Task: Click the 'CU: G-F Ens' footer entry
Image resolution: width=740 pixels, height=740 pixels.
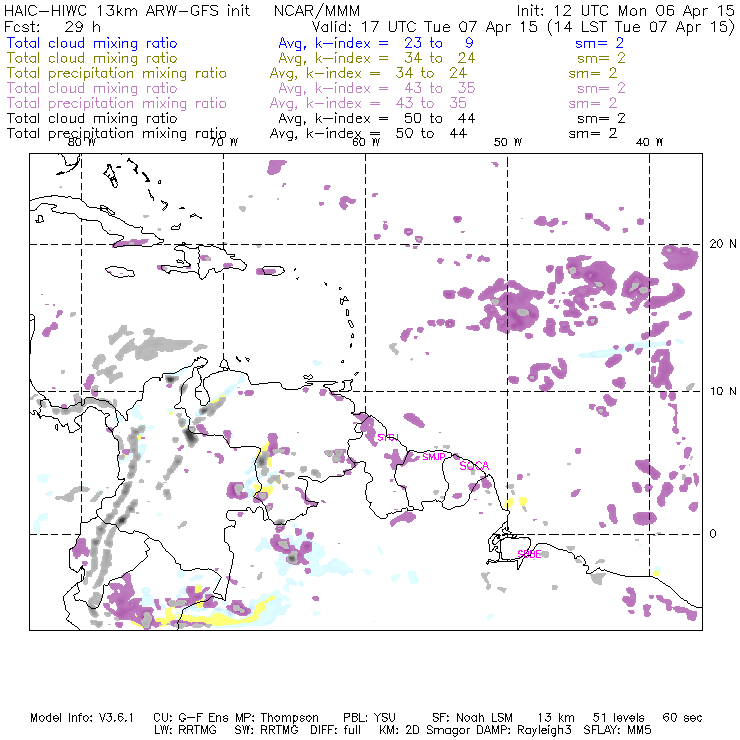Action: 192,718
